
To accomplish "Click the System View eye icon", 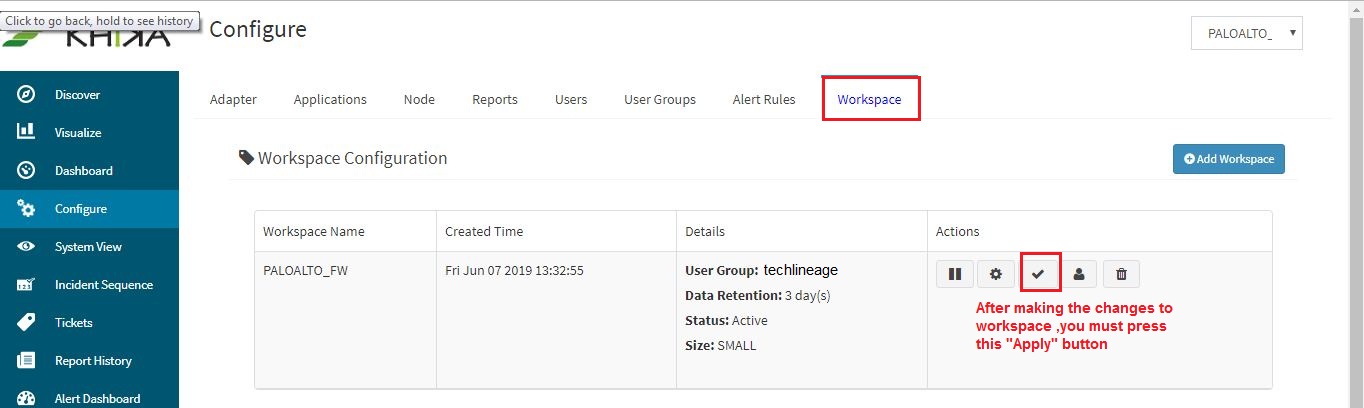I will pos(27,247).
